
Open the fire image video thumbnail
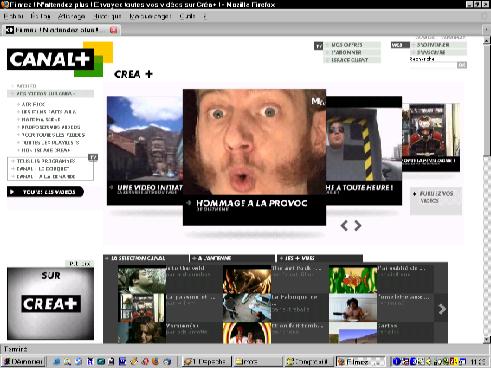point(247,280)
